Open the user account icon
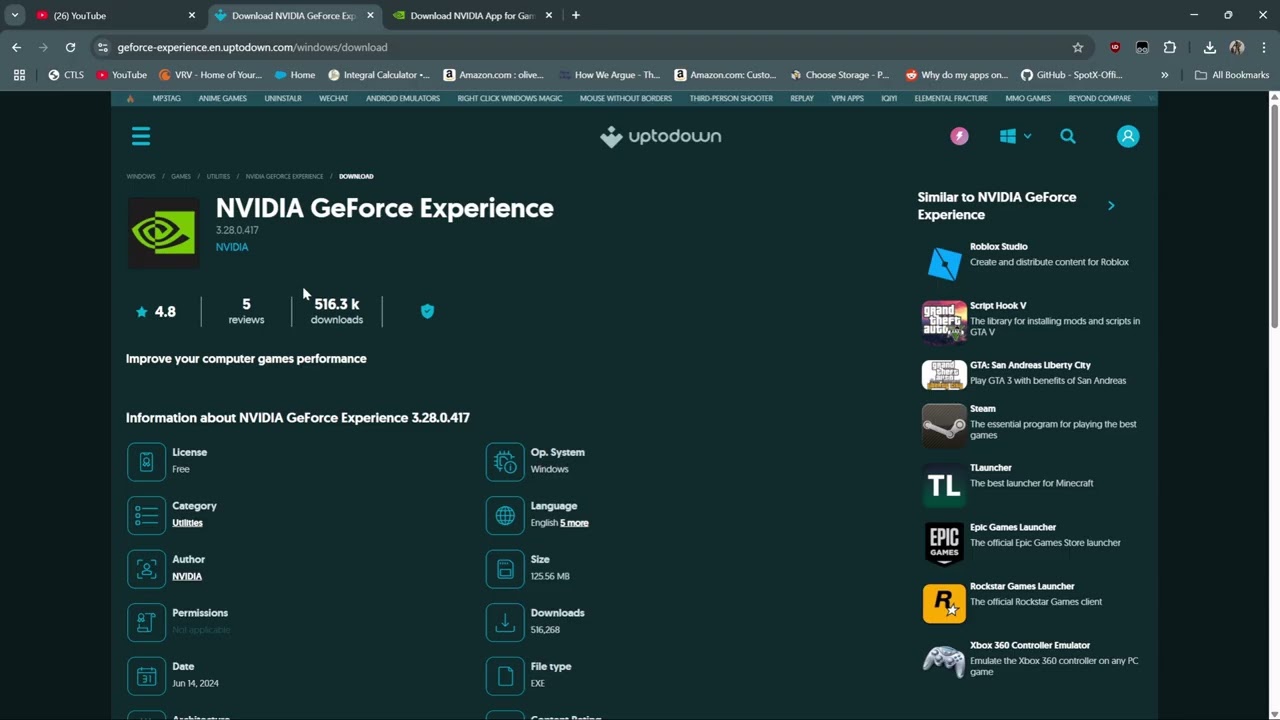The image size is (1280, 720). pyautogui.click(x=1128, y=136)
